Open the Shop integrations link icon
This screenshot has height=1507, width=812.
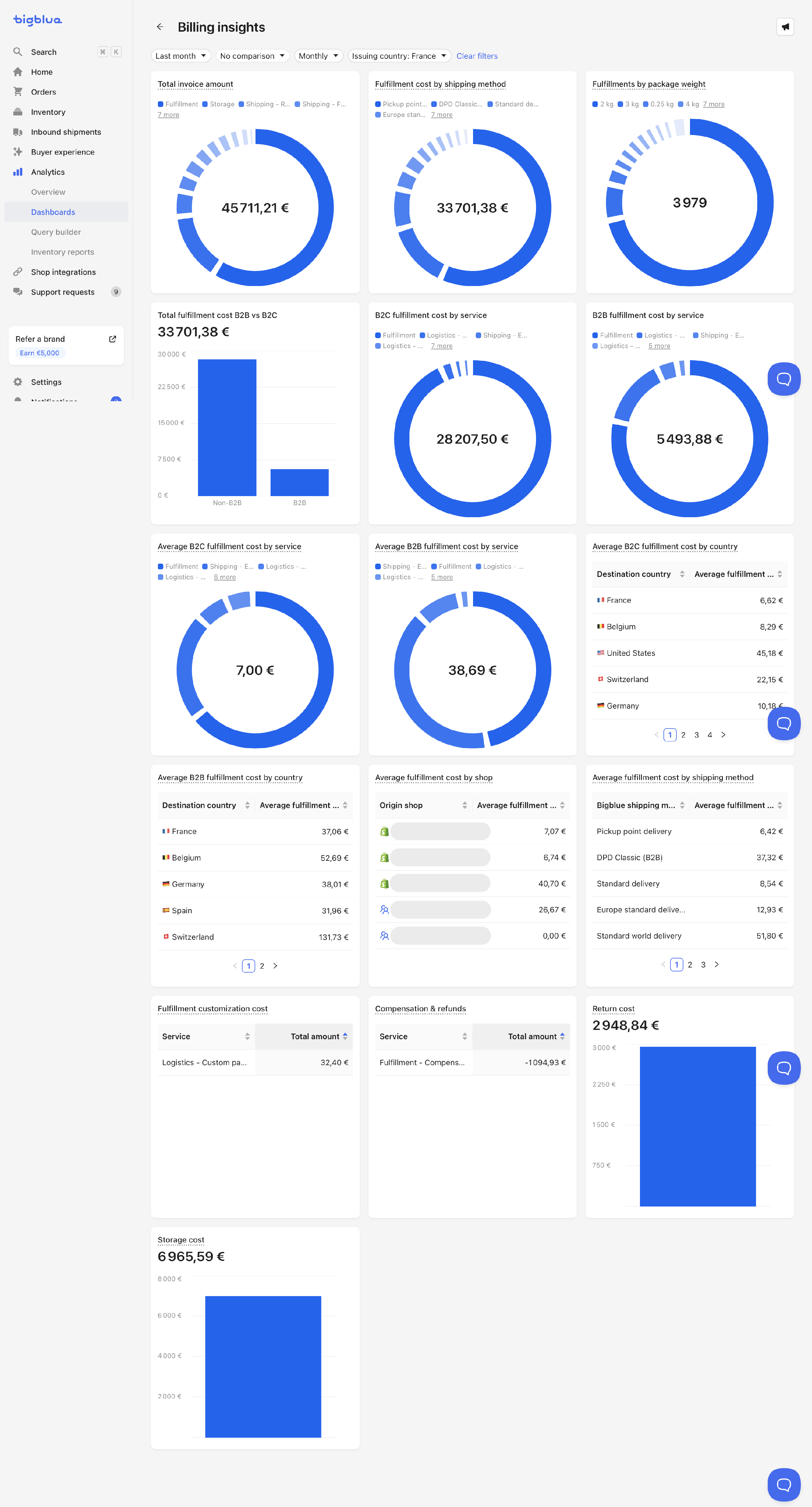point(18,272)
